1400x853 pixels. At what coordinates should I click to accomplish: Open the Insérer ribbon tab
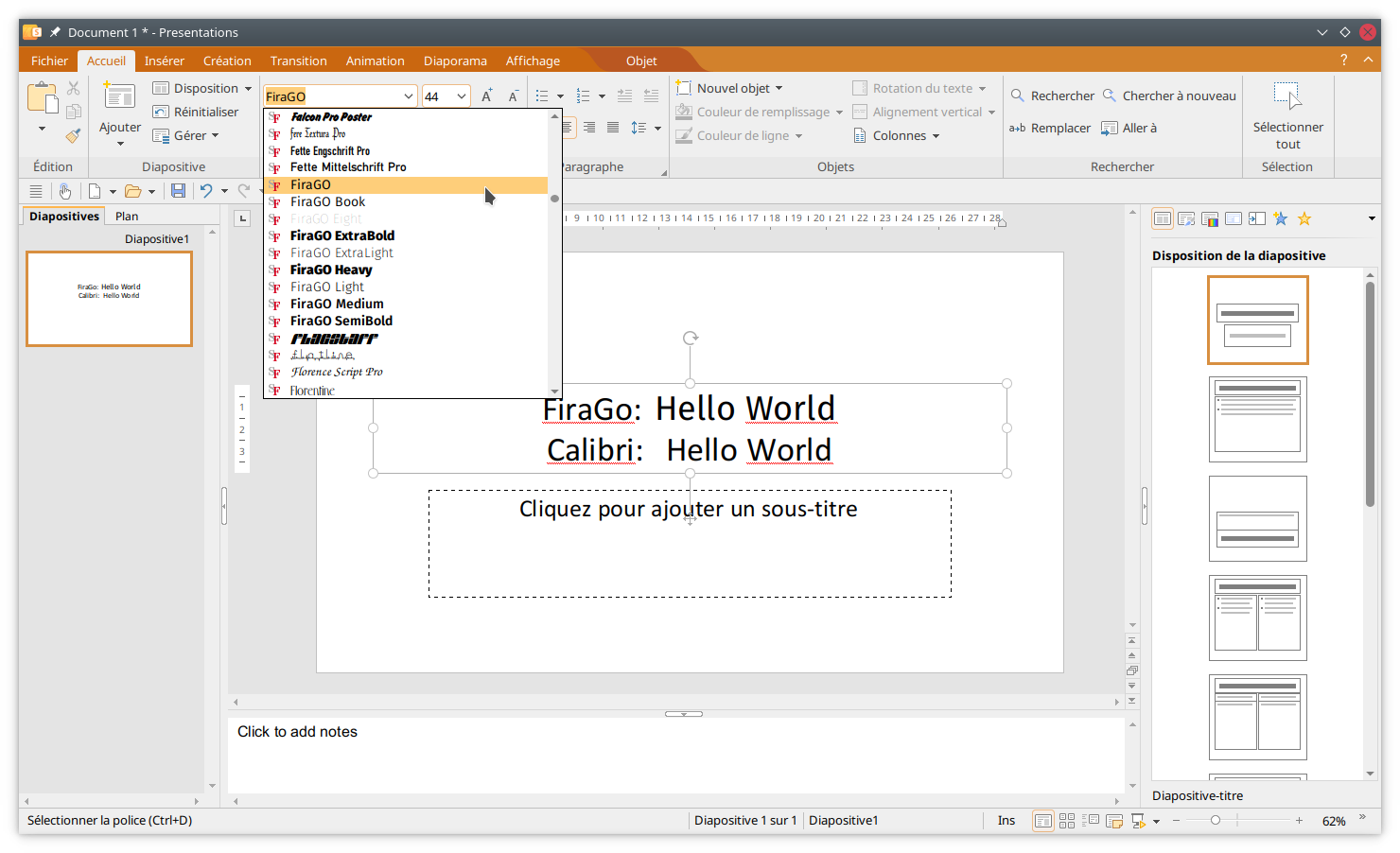[164, 61]
